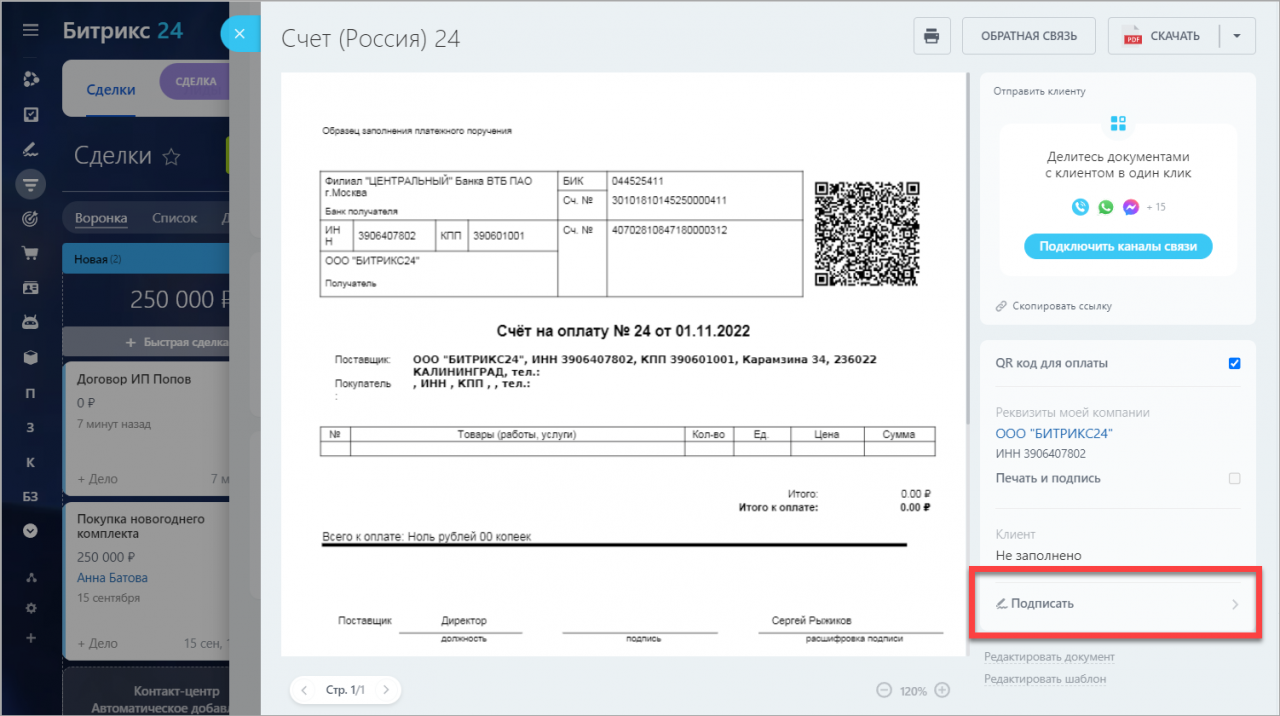The image size is (1280, 716).
Task: Click the document preview's vertical scrollbar
Action: click(967, 250)
